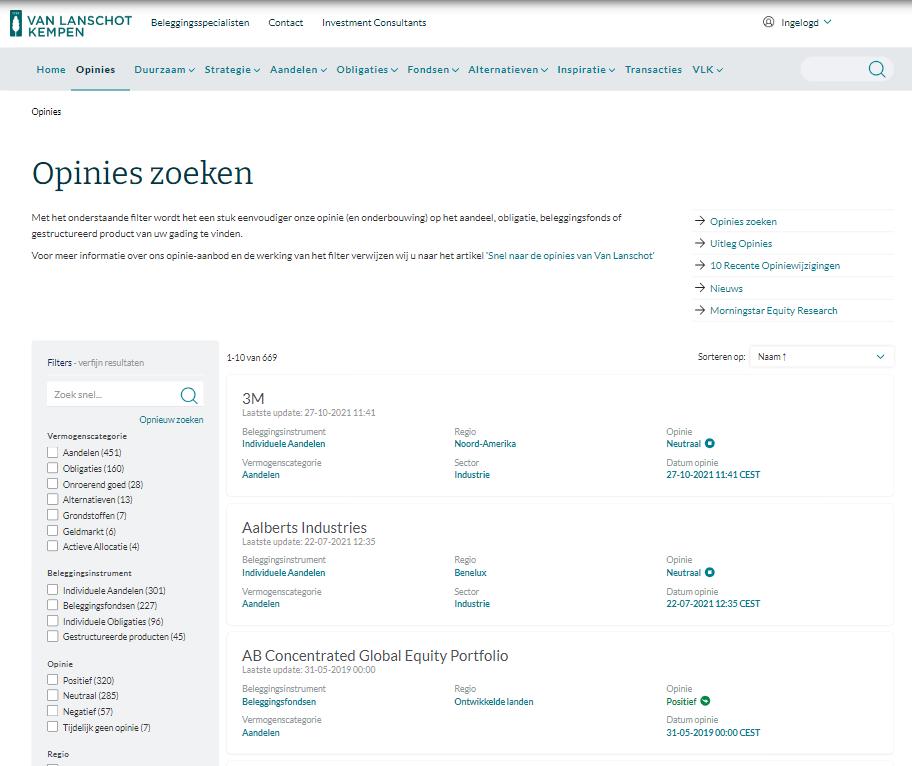Check the Geldmarkt (6) filter
Viewport: 912px width, 766px height.
(x=52, y=530)
